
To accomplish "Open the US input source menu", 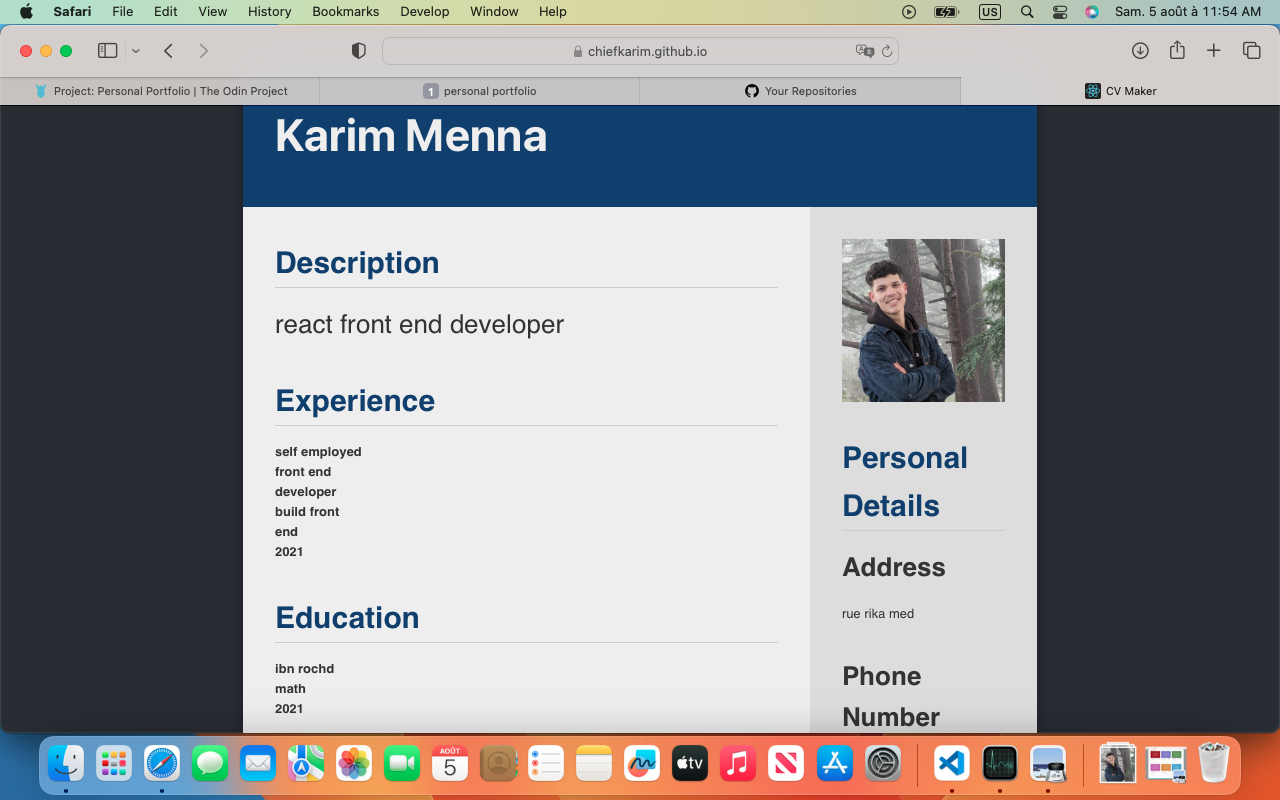I will 989,12.
